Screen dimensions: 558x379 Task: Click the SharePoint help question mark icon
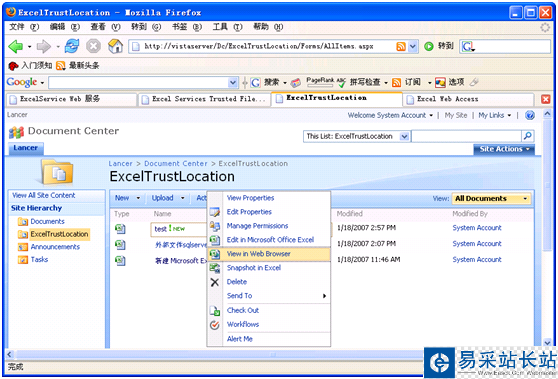pyautogui.click(x=530, y=115)
